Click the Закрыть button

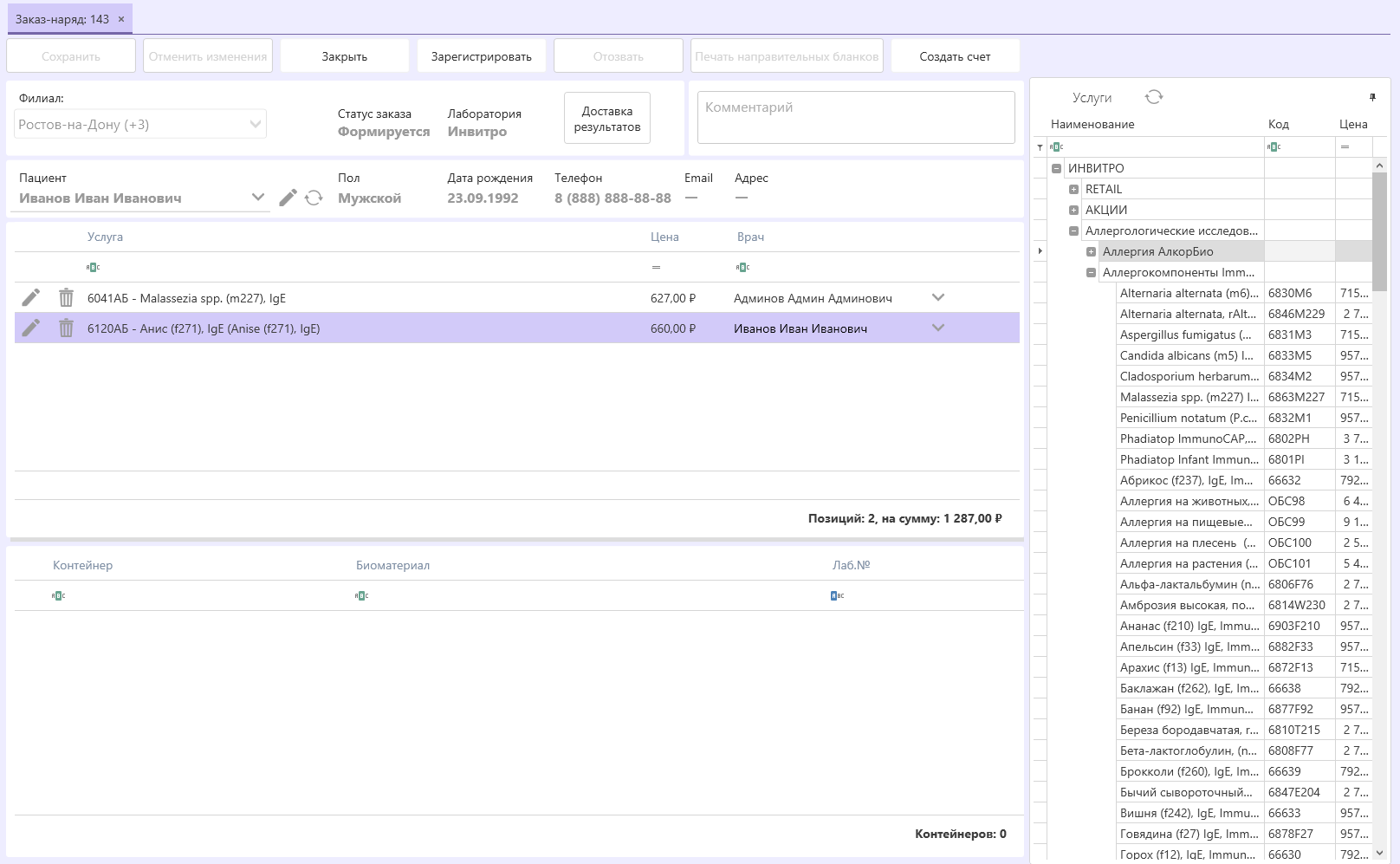[x=345, y=56]
